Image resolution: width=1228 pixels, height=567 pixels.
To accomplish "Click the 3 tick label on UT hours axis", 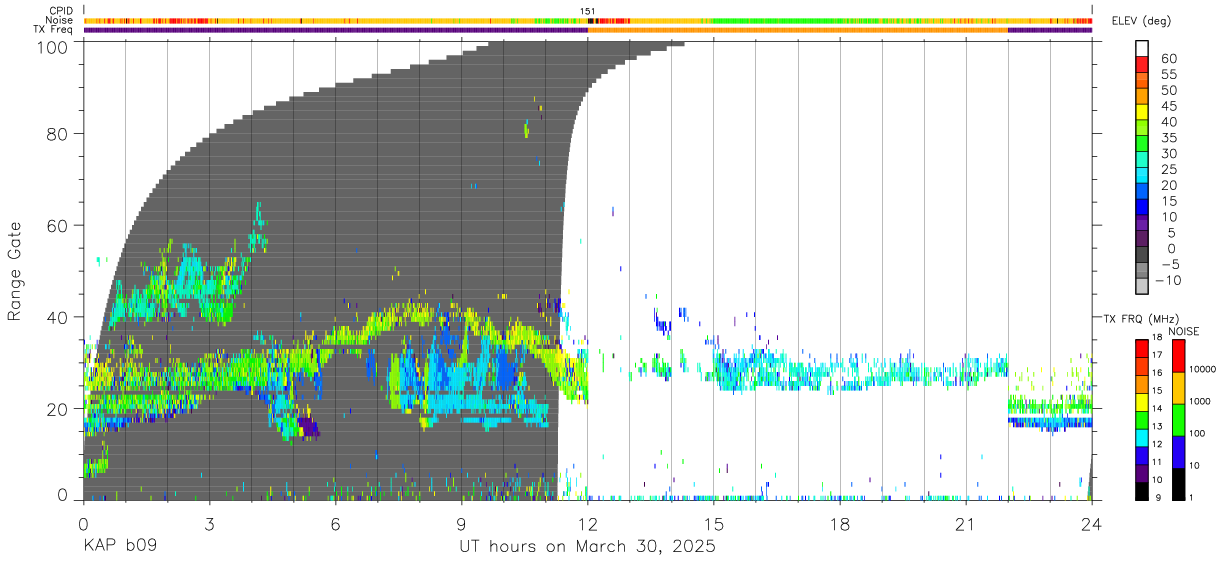I will point(209,525).
